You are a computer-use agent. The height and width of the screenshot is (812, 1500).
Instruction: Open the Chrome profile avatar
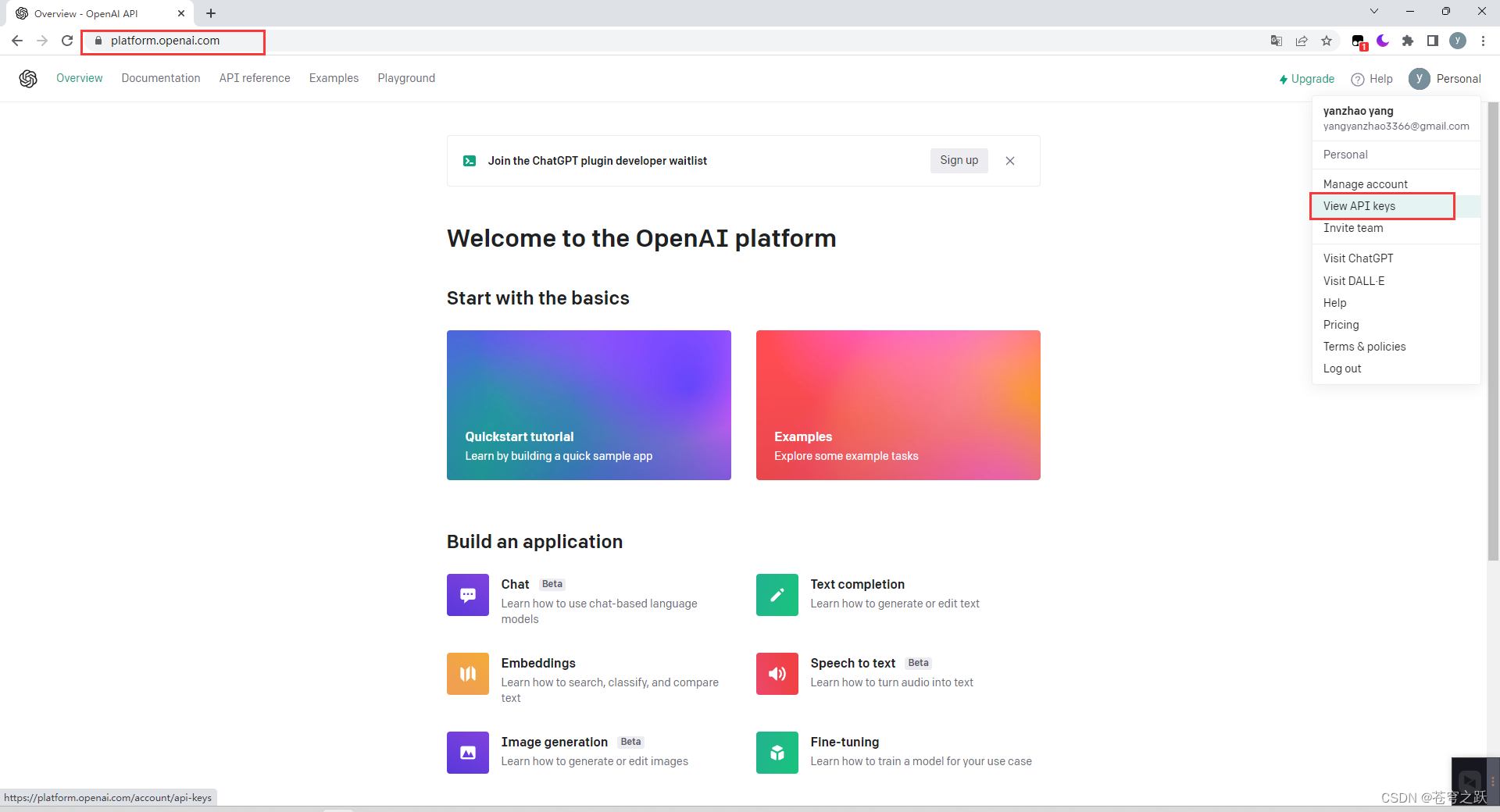pyautogui.click(x=1458, y=41)
